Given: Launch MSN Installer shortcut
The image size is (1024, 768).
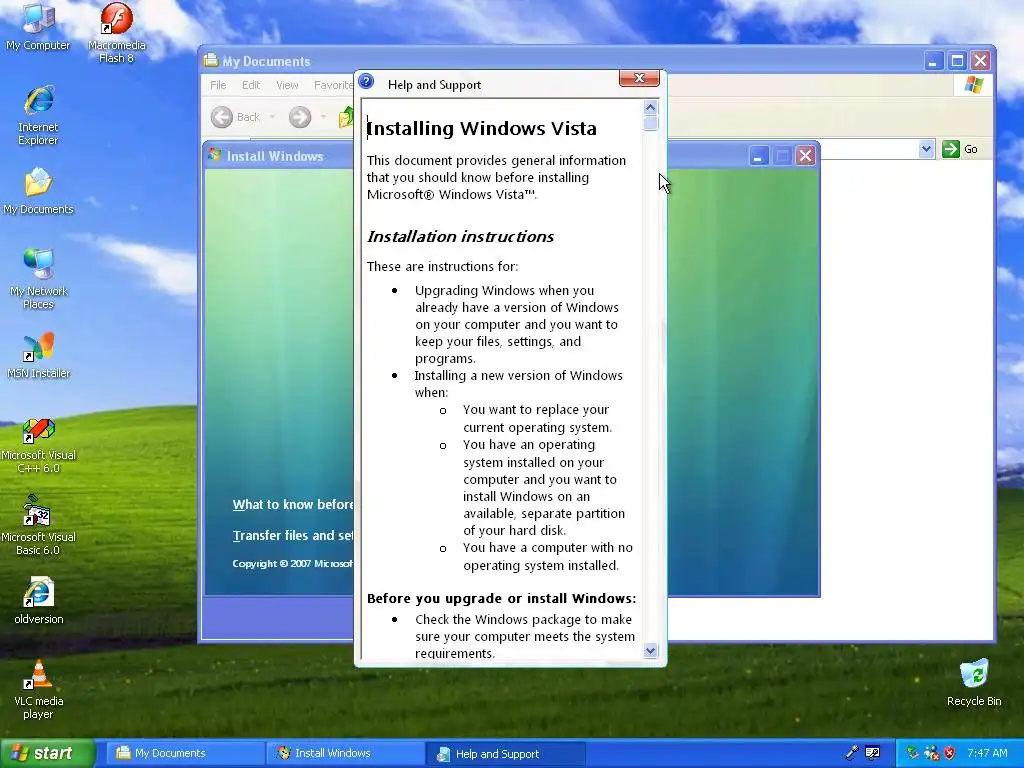Looking at the screenshot, I should pos(38,355).
